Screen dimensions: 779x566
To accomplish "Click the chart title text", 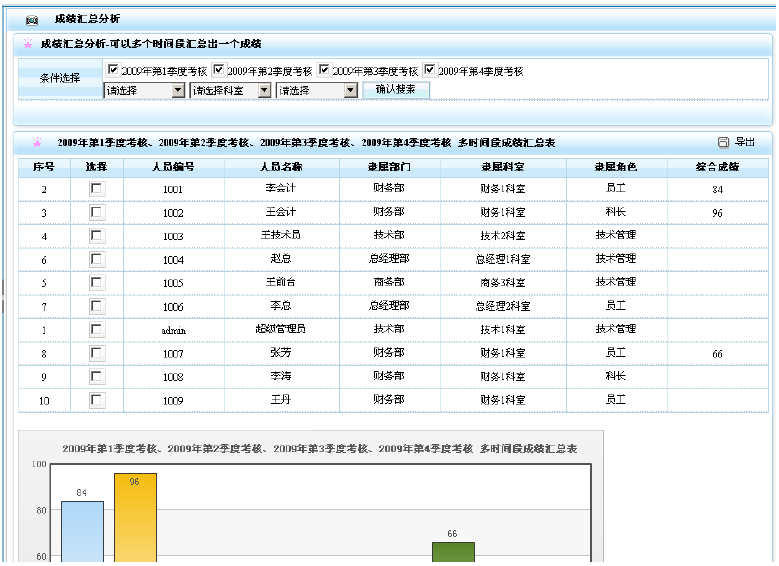I will 319,449.
